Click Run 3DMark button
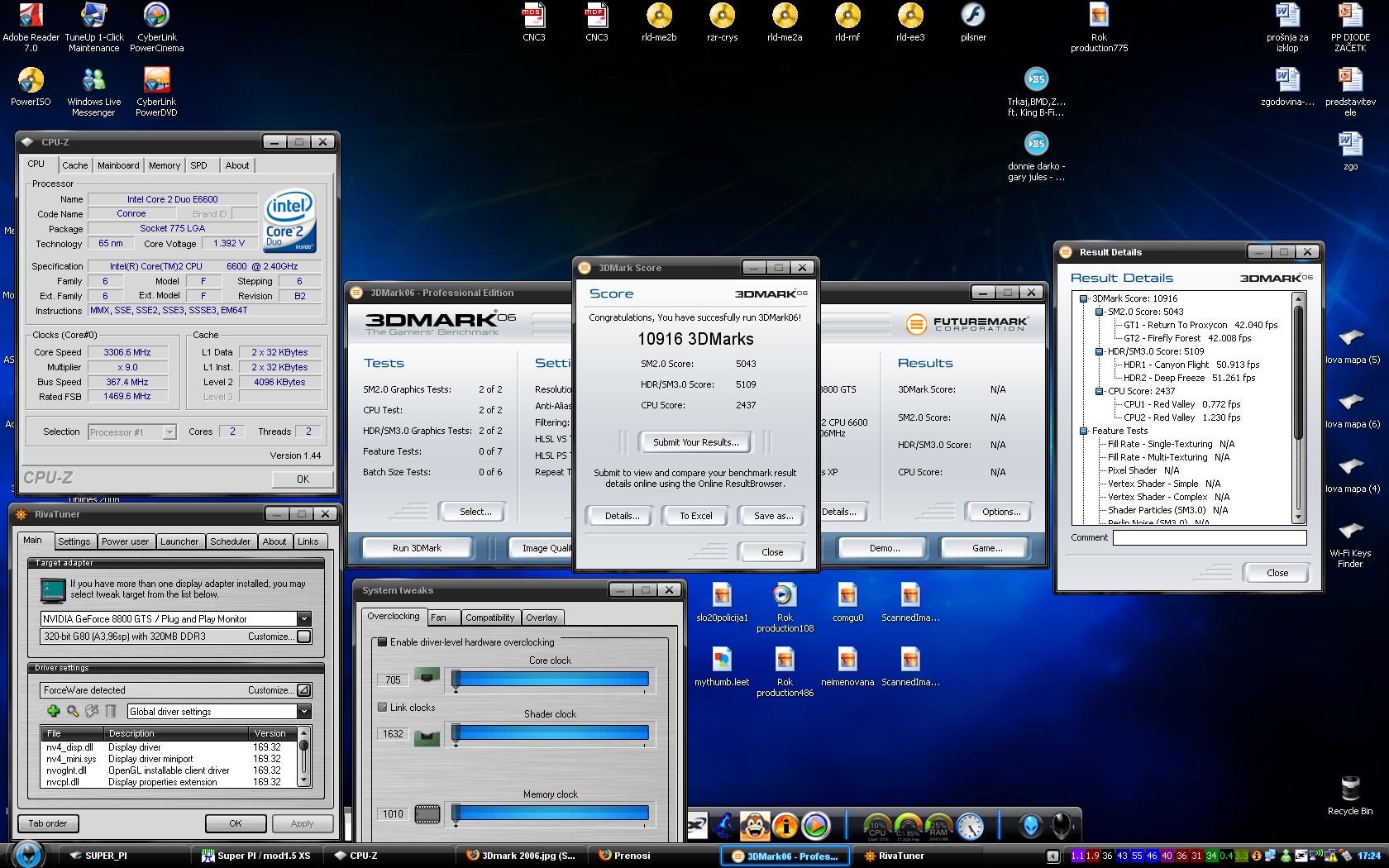Screen dimensions: 1389x868 click(x=417, y=548)
